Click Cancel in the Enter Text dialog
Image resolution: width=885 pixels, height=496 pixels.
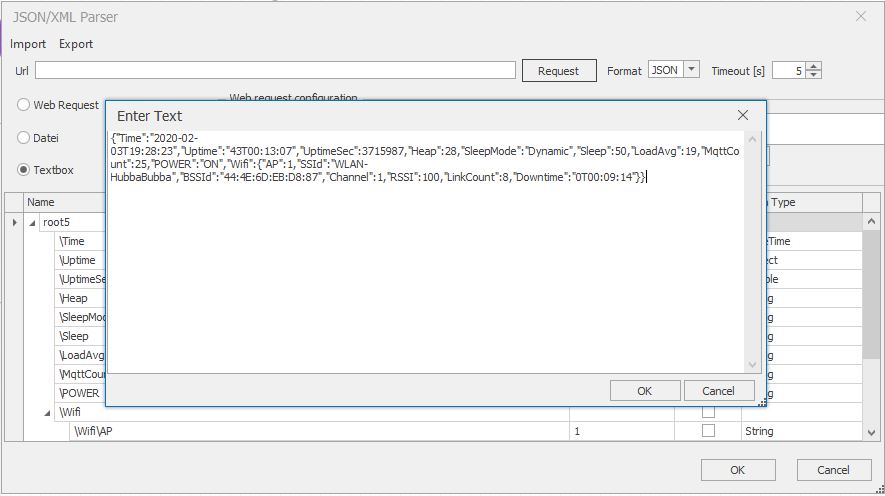pos(718,391)
